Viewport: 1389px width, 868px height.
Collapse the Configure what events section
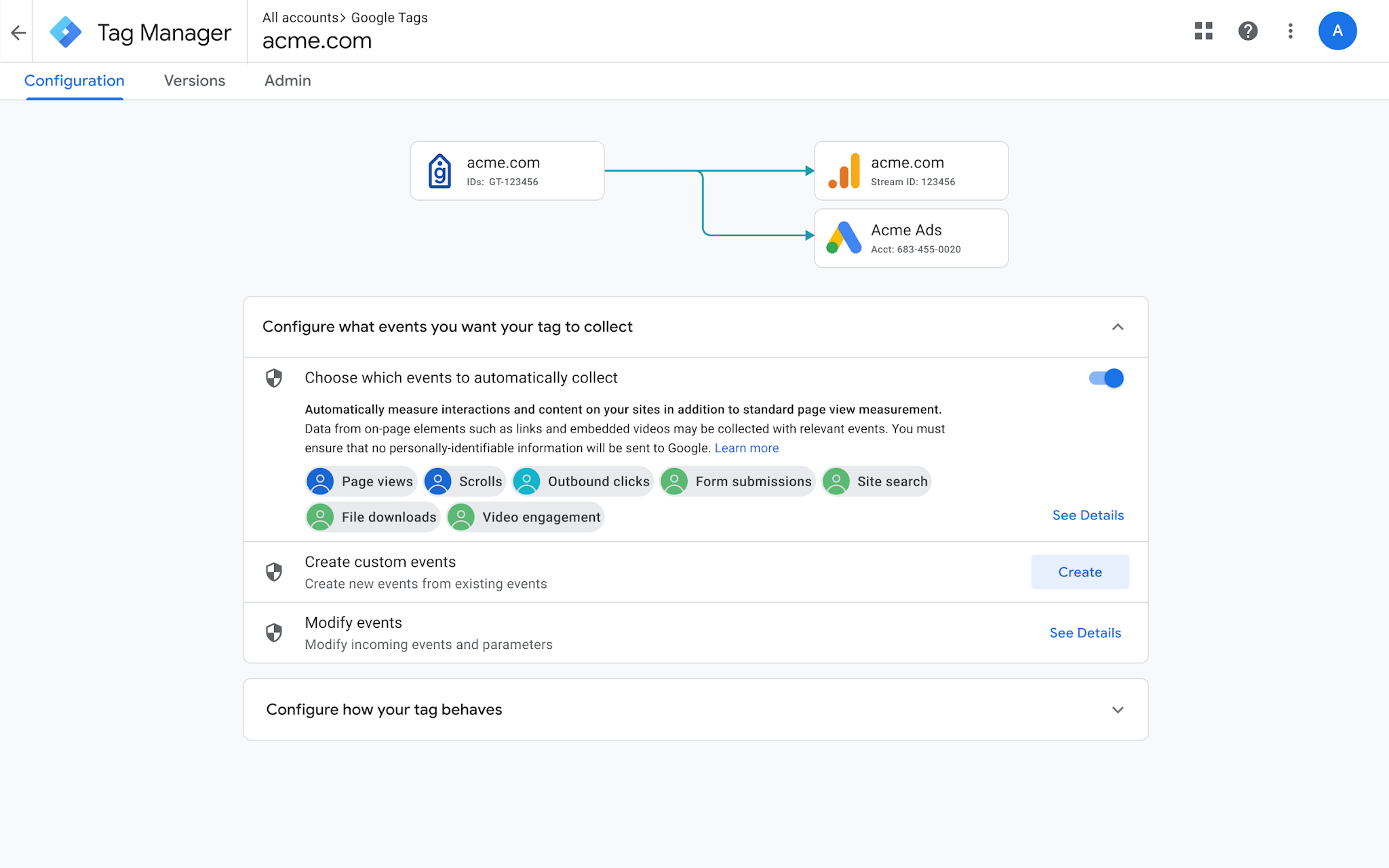point(1118,327)
